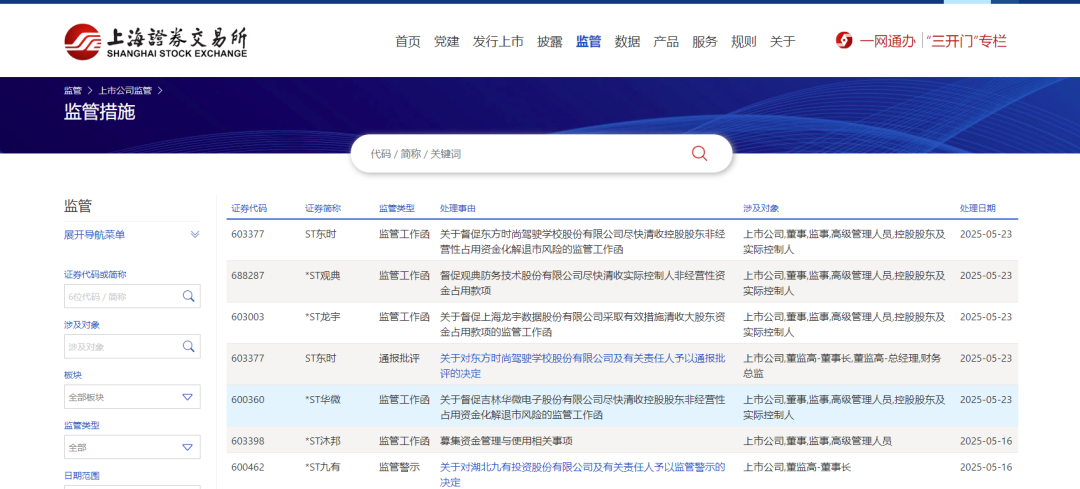Viewport: 1080px width, 489px height.
Task: Open 数据 menu item
Action: point(627,41)
